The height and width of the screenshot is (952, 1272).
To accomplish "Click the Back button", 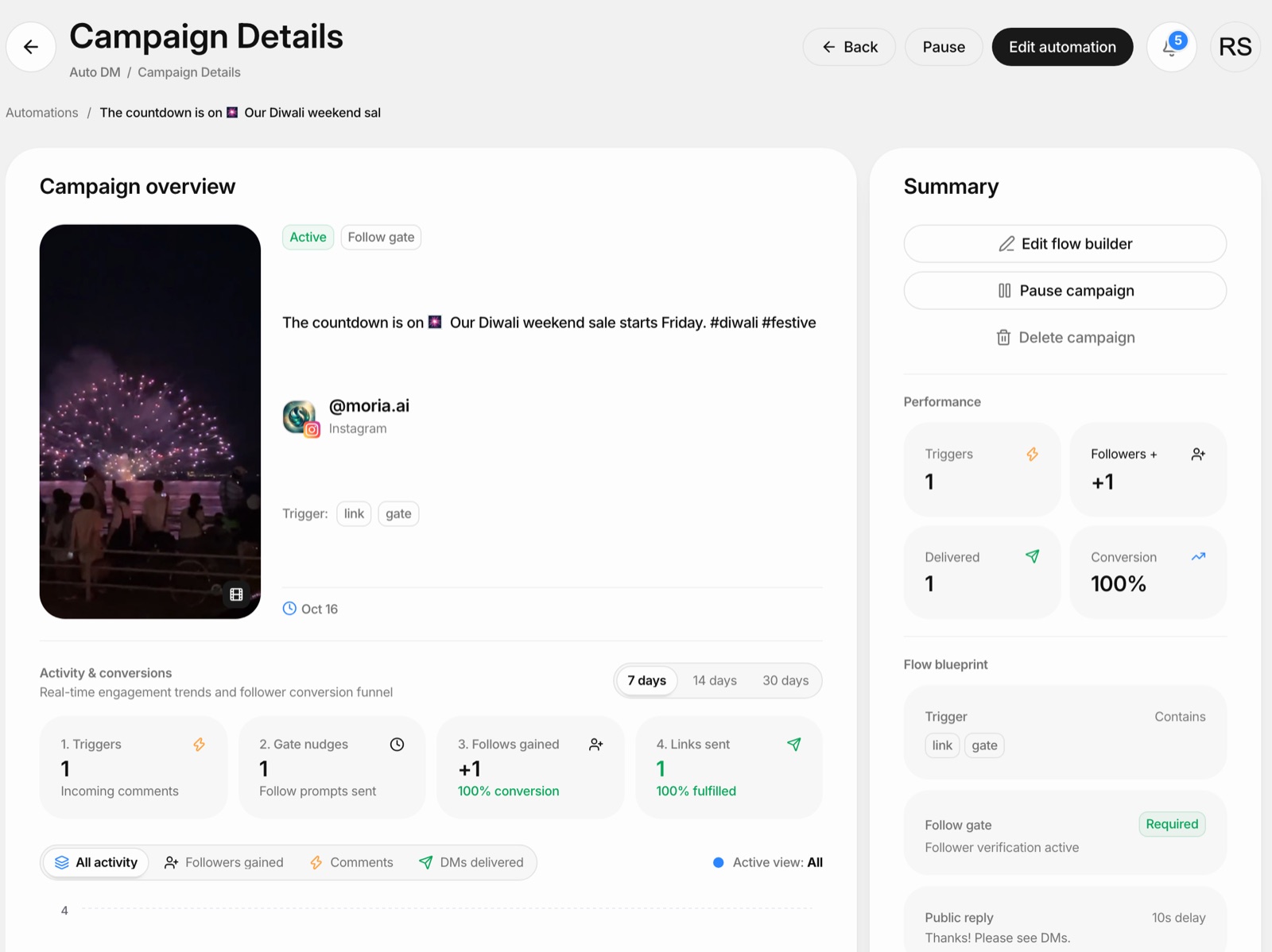I will [849, 47].
